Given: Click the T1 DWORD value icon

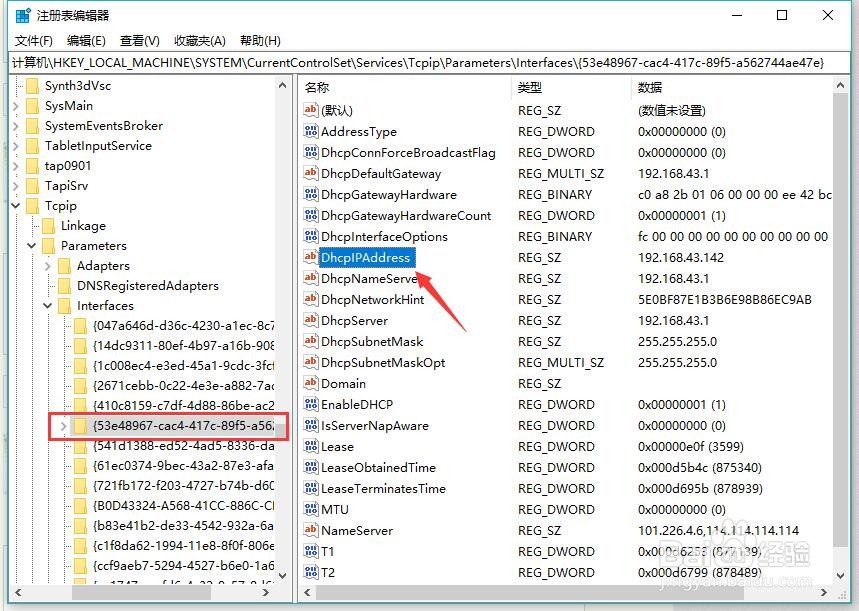Looking at the screenshot, I should (311, 551).
